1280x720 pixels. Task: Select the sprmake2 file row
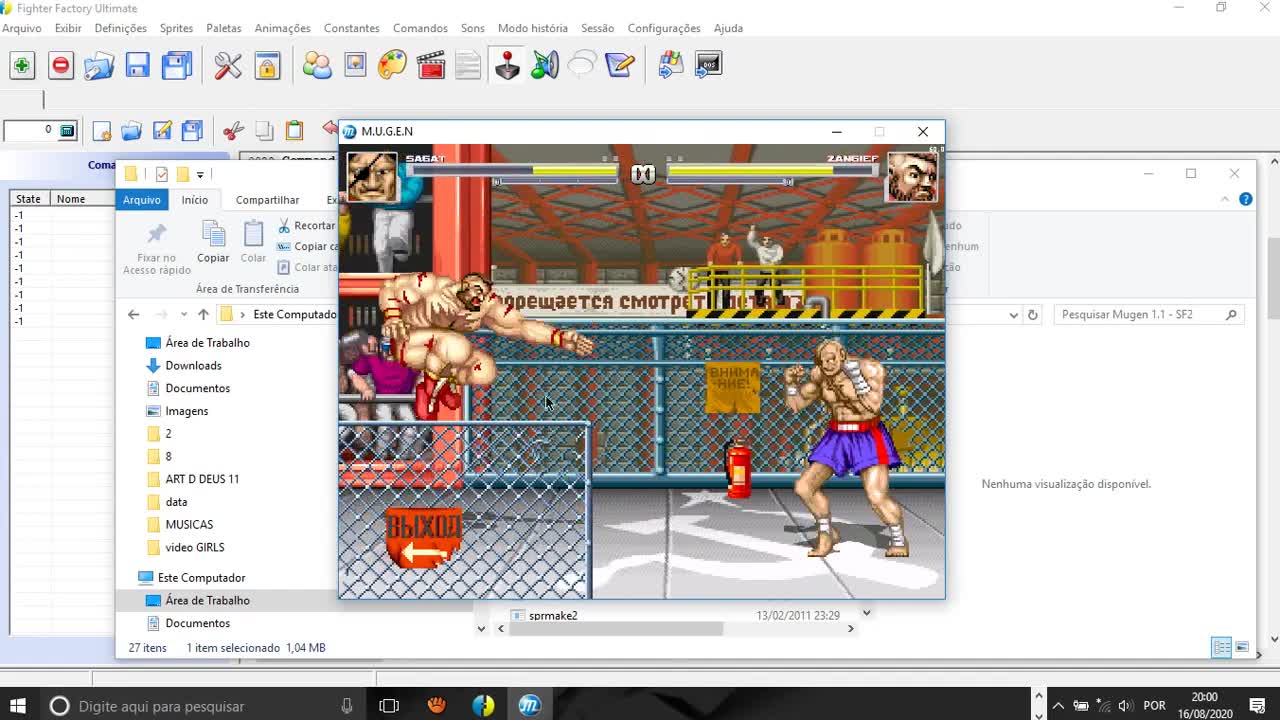[x=675, y=616]
